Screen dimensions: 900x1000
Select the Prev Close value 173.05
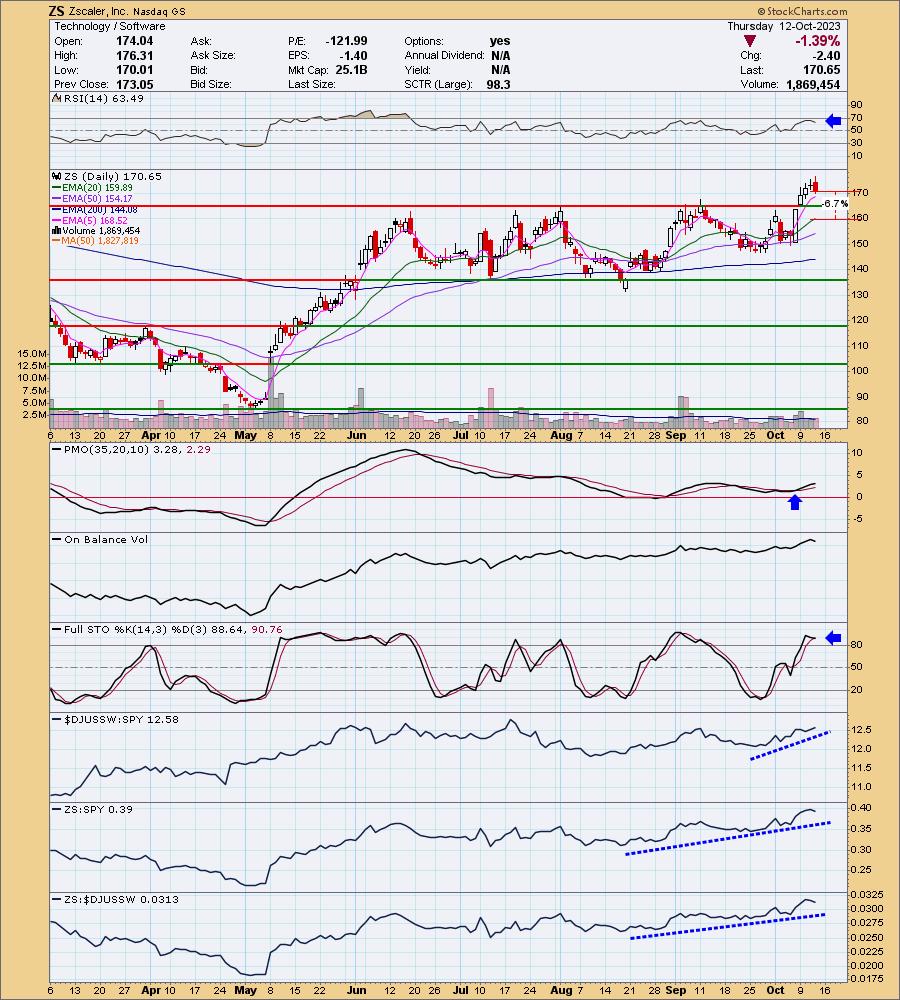click(x=135, y=84)
